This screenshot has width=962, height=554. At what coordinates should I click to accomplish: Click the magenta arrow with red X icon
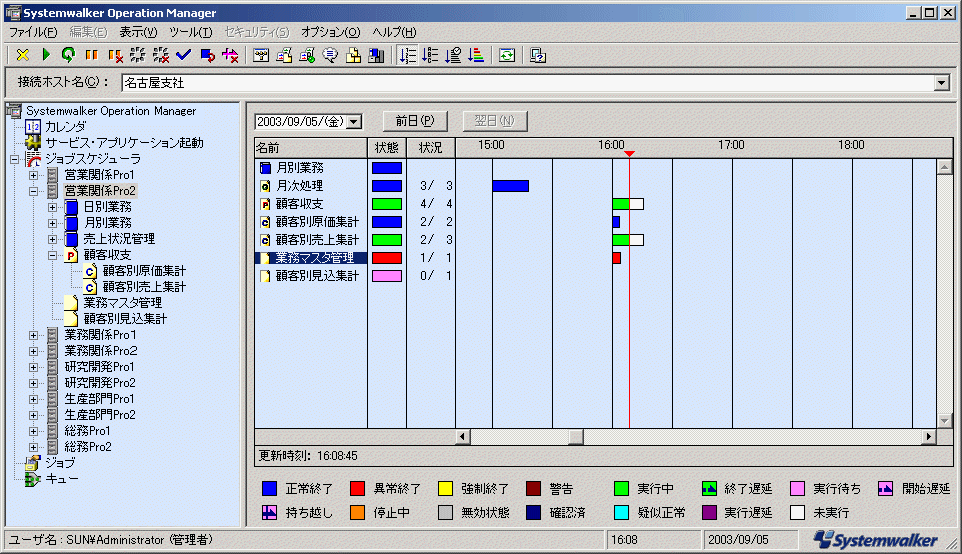[231, 55]
